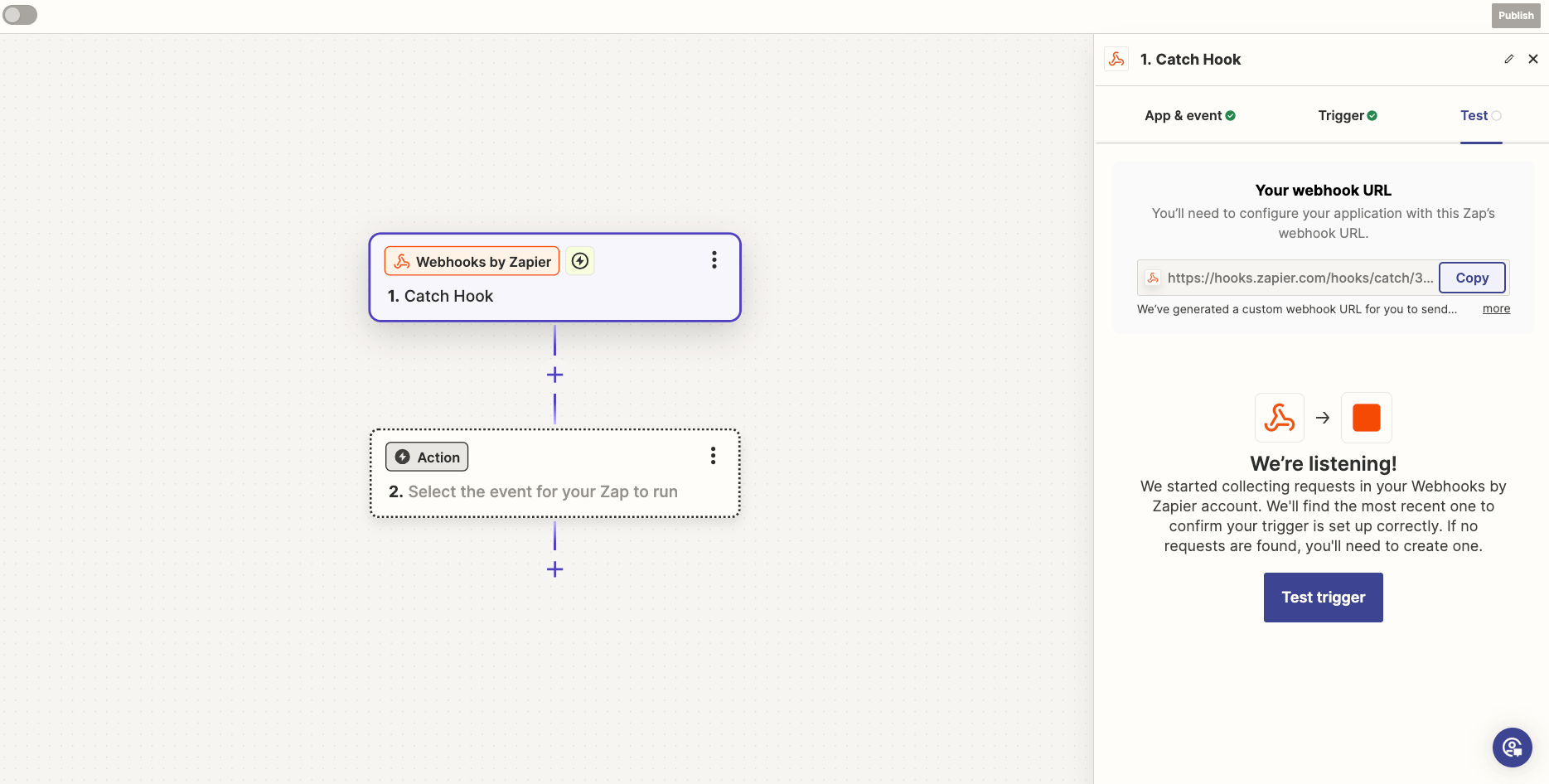Switch to the App & event tab
This screenshot has width=1549, height=784.
1189,116
